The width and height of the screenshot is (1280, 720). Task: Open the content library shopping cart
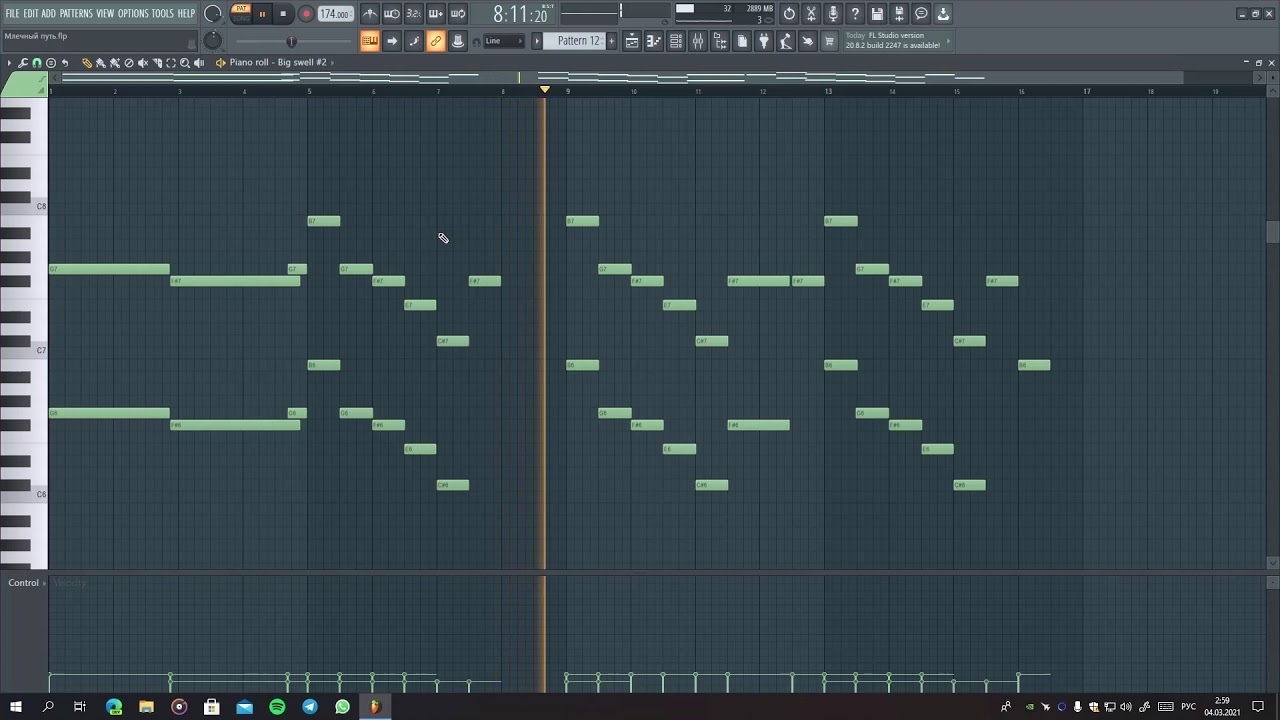(830, 41)
